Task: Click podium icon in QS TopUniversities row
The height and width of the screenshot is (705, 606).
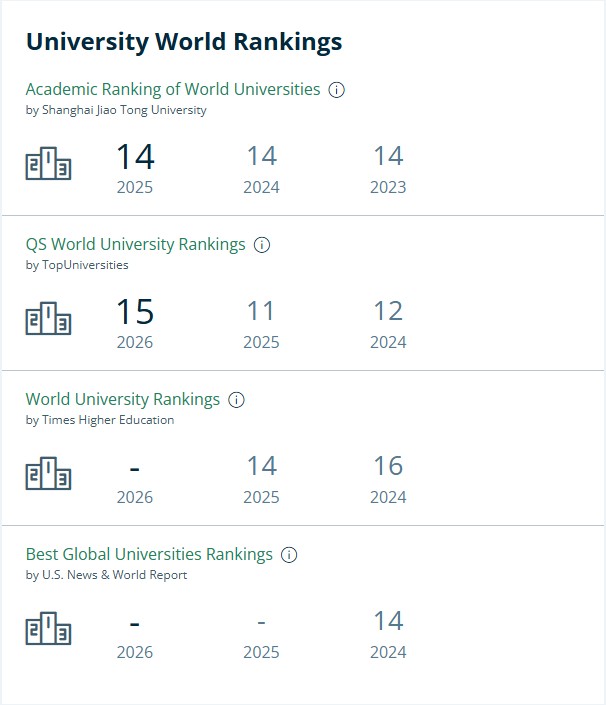Action: point(48,318)
